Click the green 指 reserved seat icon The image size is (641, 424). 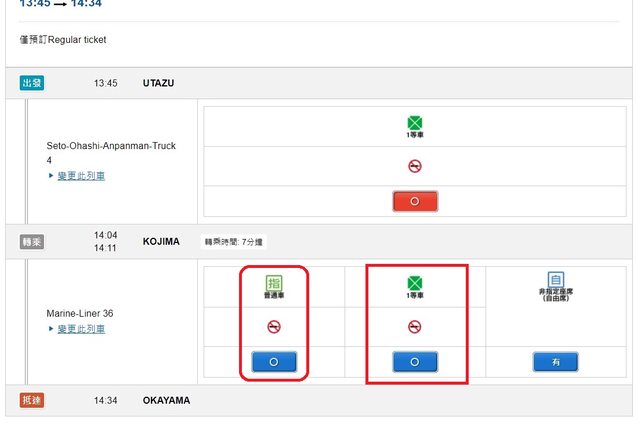[273, 282]
